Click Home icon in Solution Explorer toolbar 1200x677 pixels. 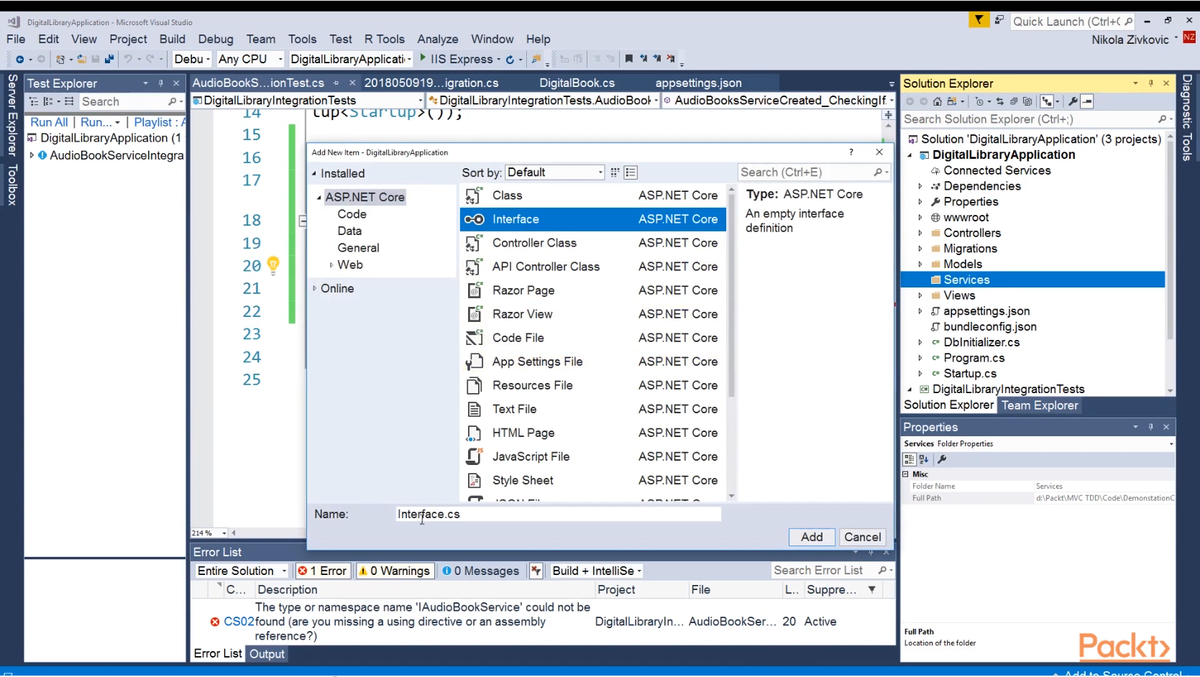coord(937,101)
